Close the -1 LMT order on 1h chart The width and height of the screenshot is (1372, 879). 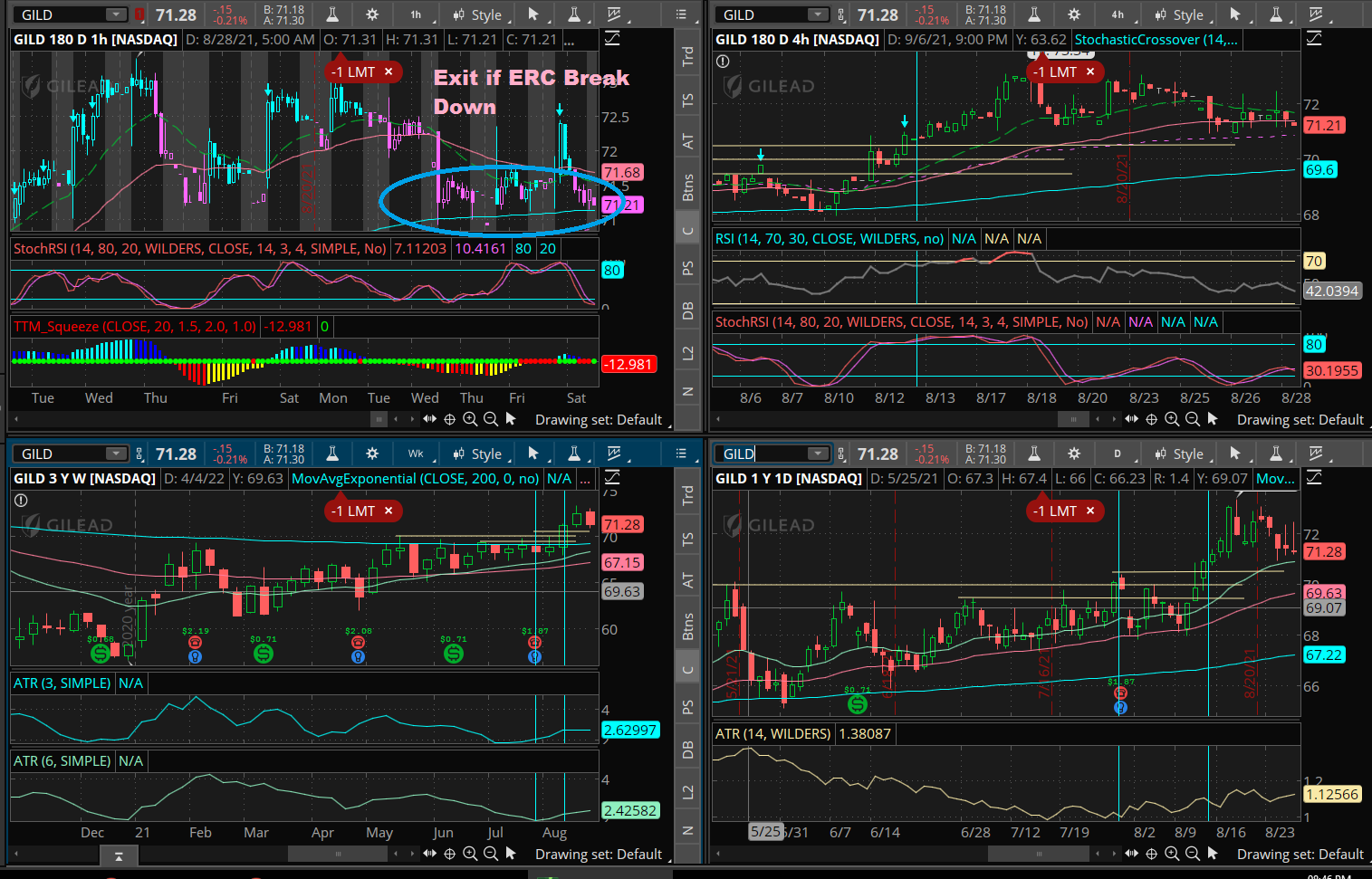389,72
